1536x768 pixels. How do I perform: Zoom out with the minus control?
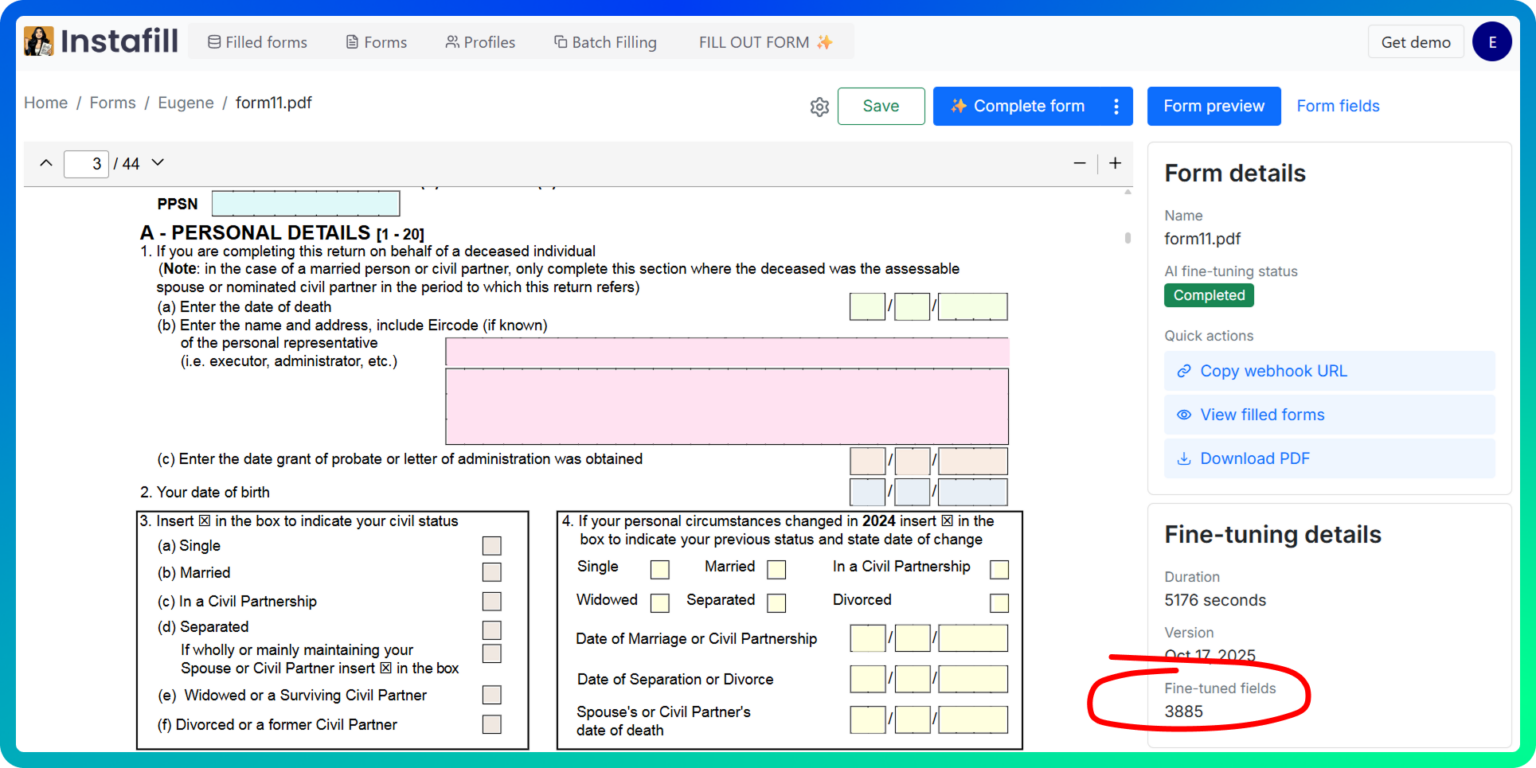tap(1079, 163)
